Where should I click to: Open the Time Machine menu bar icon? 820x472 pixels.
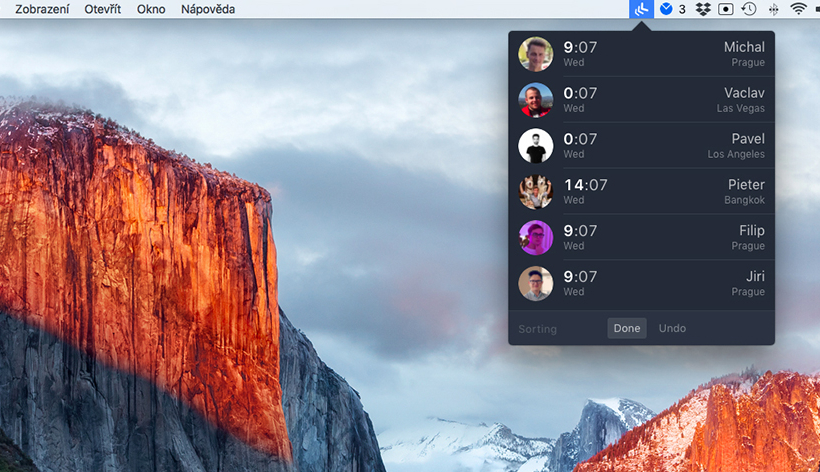pos(748,9)
